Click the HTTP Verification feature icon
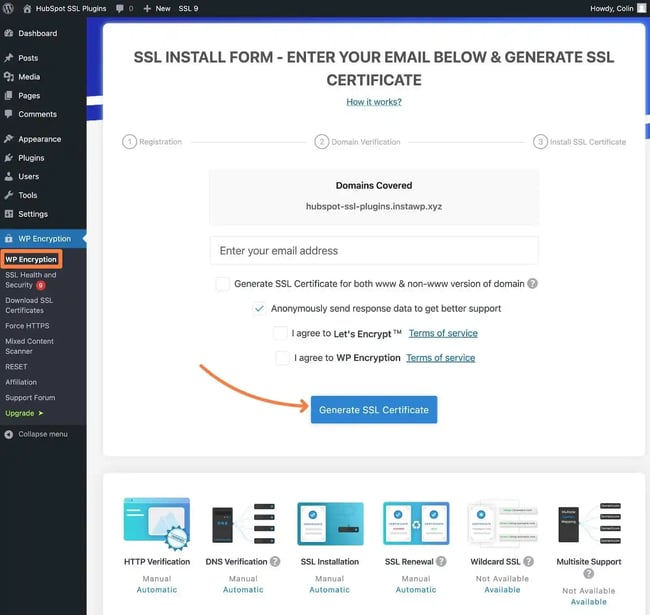 coord(155,522)
